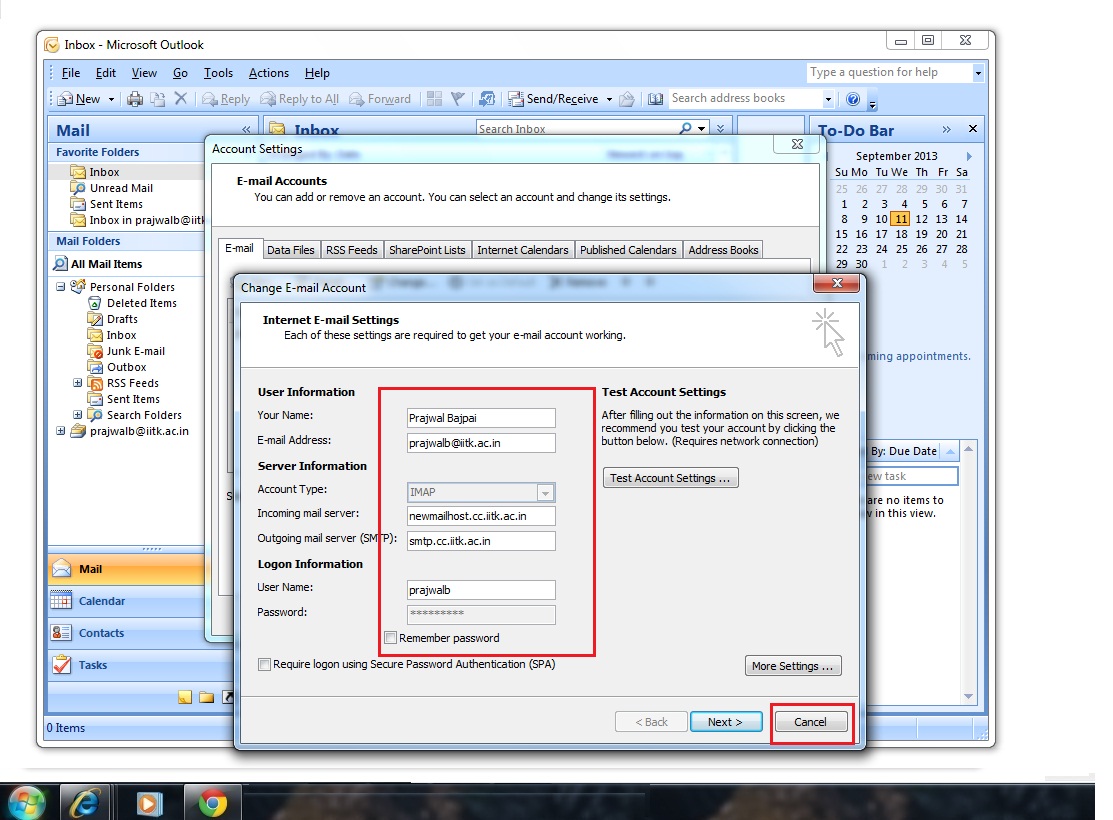
Task: Click the Type a question for help box
Action: (889, 72)
